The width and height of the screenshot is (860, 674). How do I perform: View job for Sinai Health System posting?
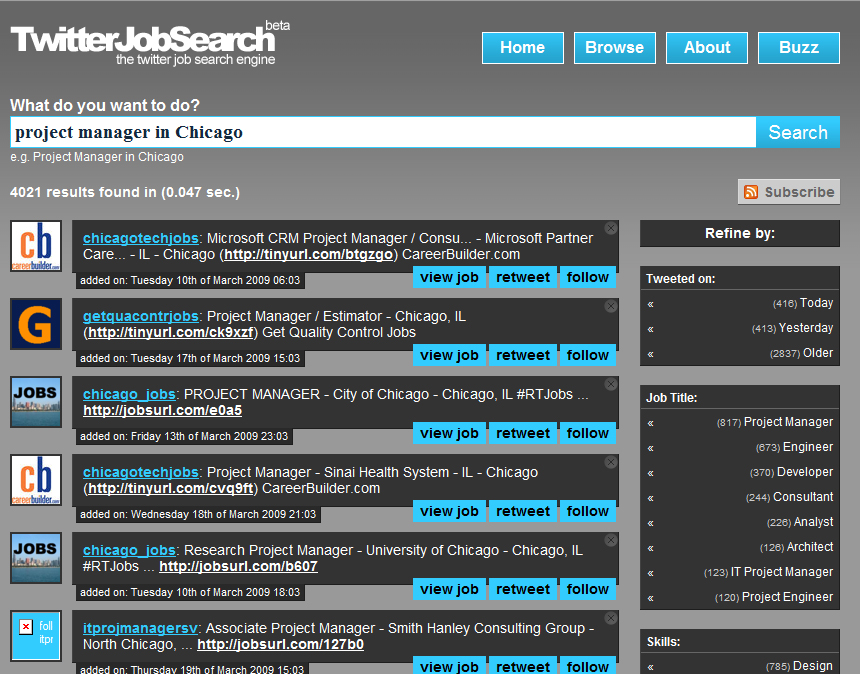pyautogui.click(x=449, y=511)
